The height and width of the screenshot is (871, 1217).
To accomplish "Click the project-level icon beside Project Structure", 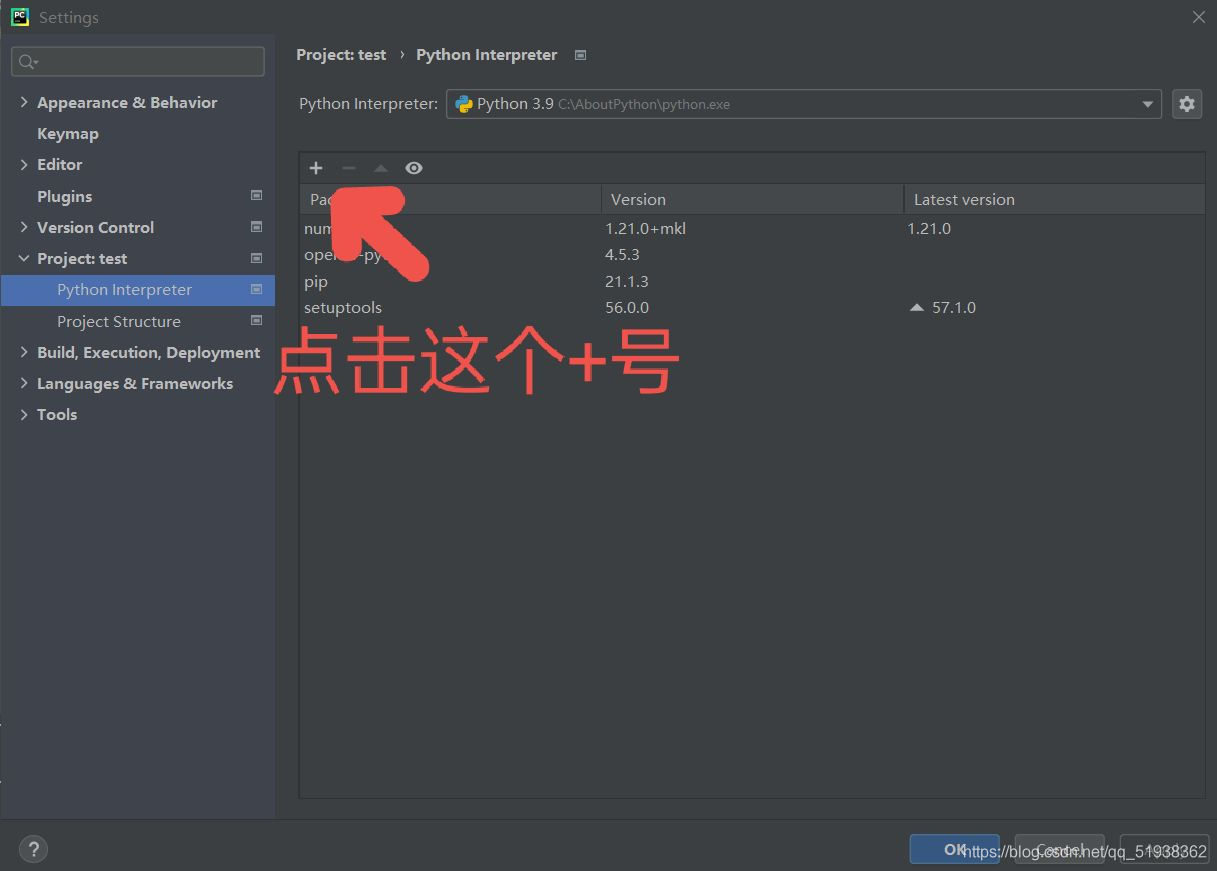I will click(256, 321).
